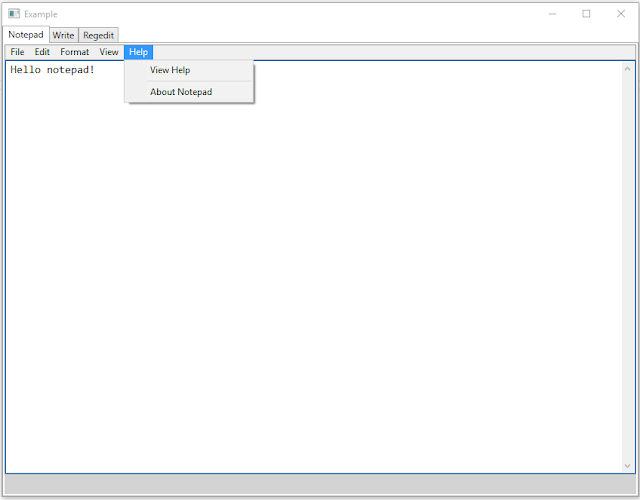
Task: Open the Edit menu
Action: [42, 52]
